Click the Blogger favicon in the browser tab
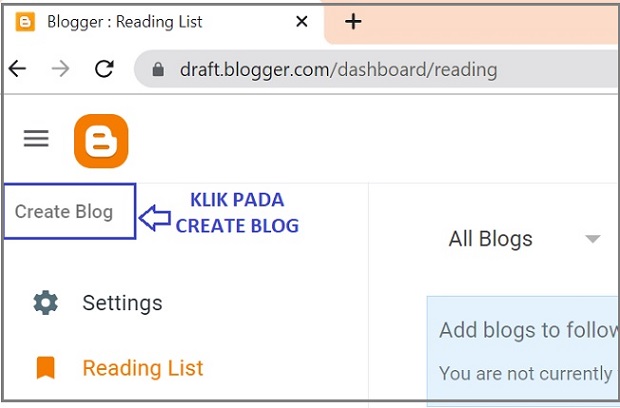Image resolution: width=620 pixels, height=408 pixels. tap(26, 21)
